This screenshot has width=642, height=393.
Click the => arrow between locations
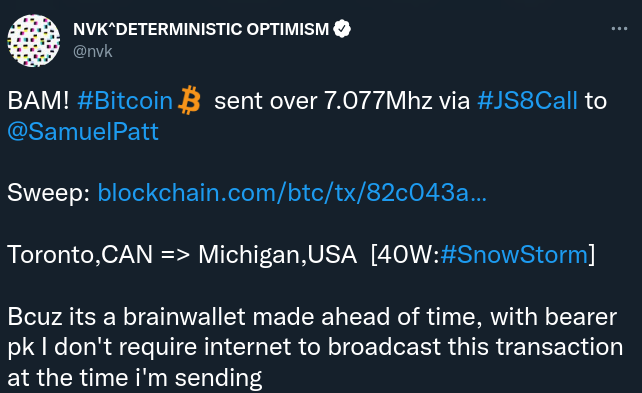coord(175,255)
